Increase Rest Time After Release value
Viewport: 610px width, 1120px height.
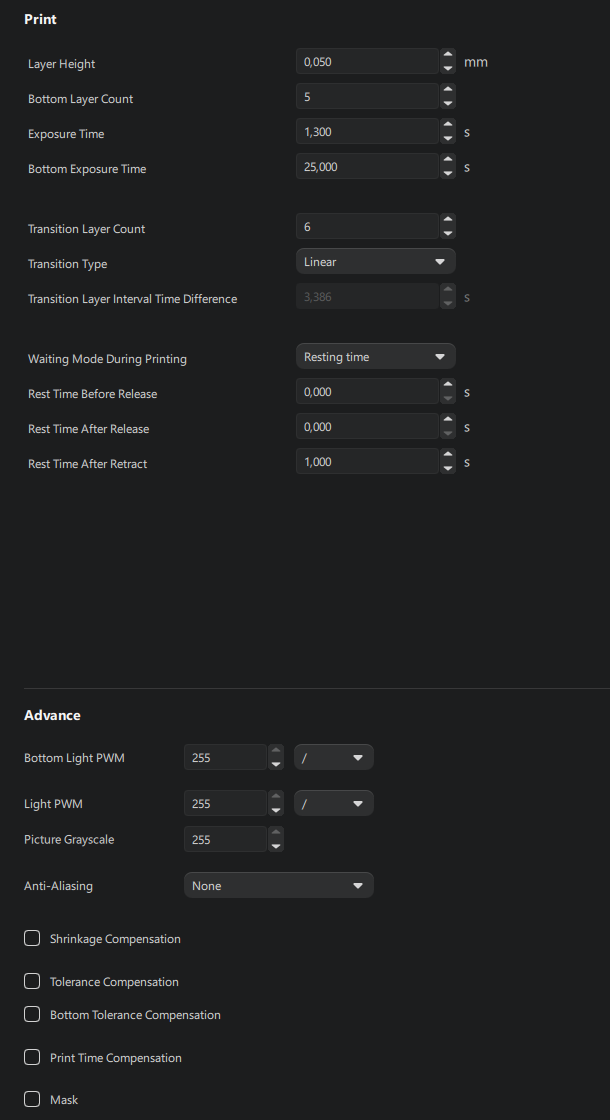pos(448,420)
